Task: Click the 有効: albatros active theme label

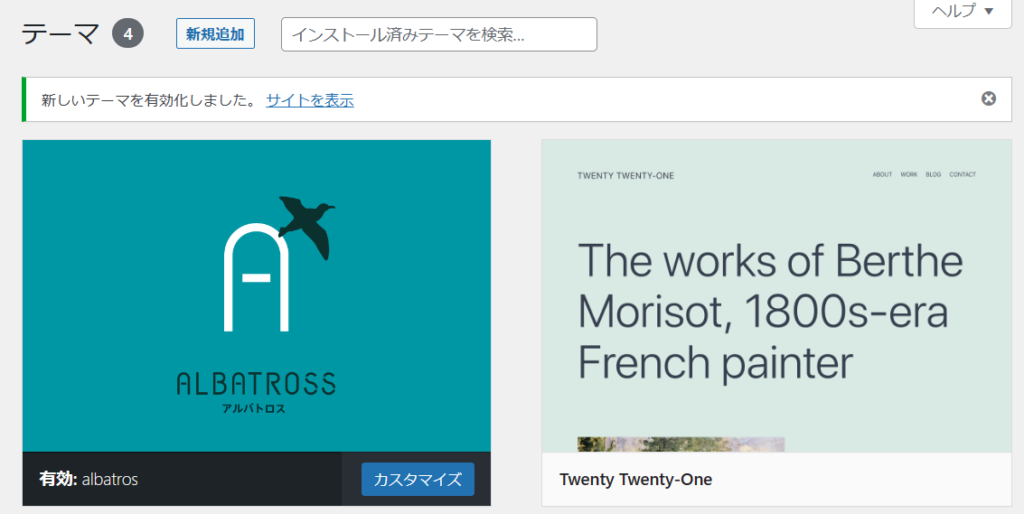Action: [x=89, y=479]
